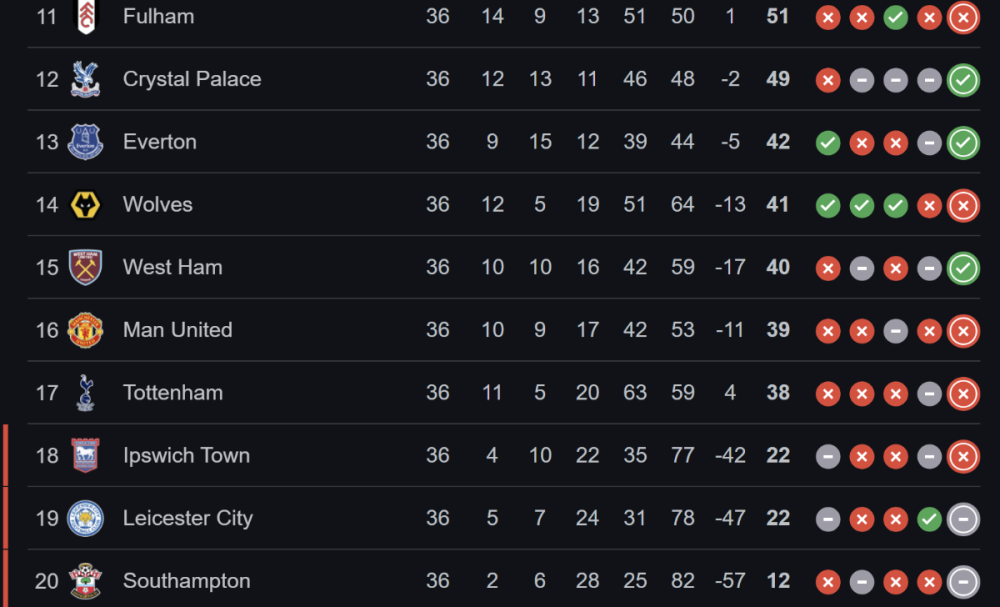Click Crystal Palace's latest win result icon
The width and height of the screenshot is (1000, 607).
click(963, 80)
